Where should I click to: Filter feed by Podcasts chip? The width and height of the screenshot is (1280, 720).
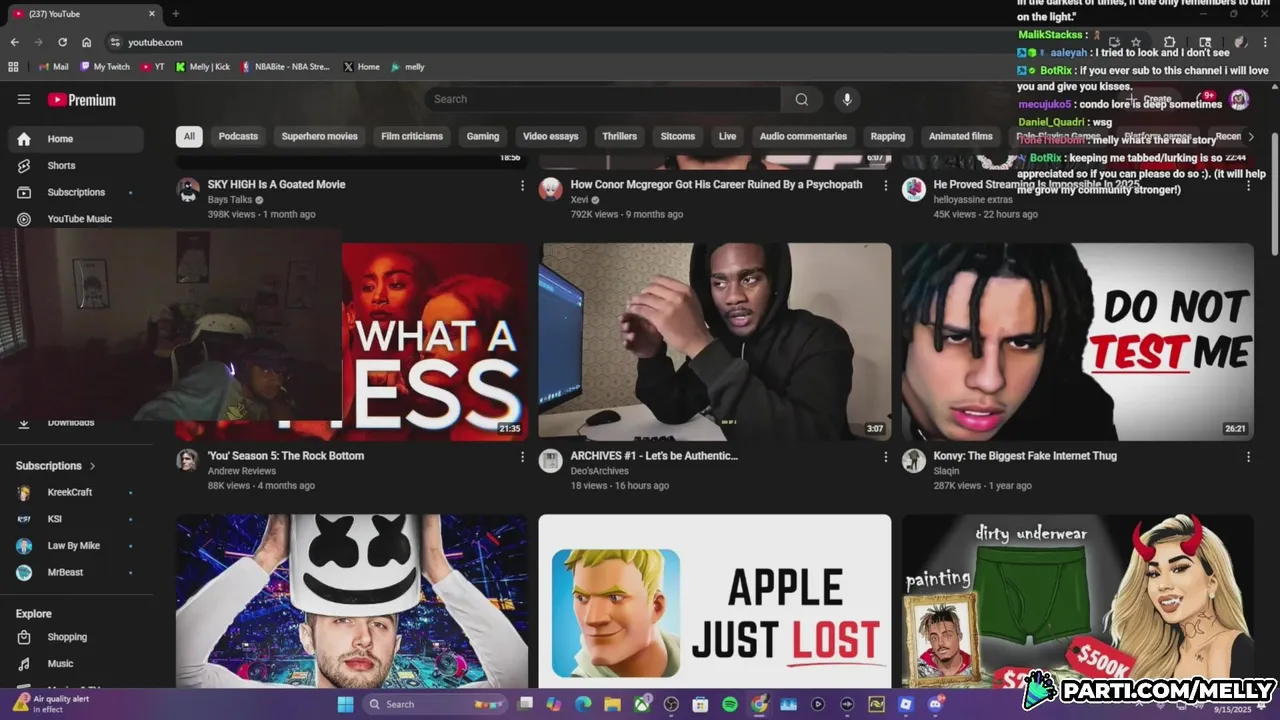tap(238, 136)
